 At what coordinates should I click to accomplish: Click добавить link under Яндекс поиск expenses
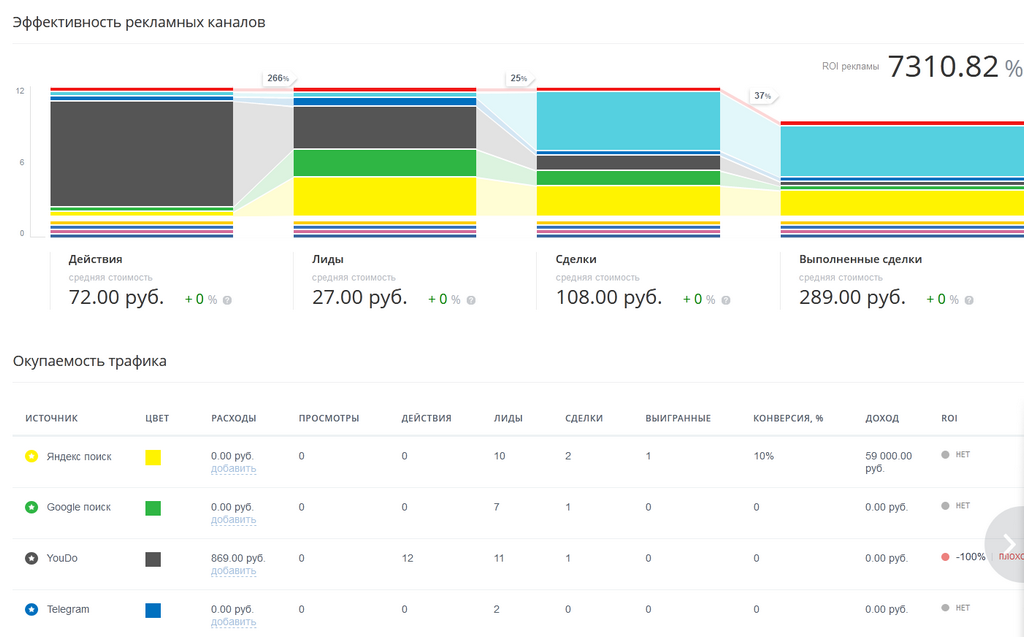[x=233, y=468]
